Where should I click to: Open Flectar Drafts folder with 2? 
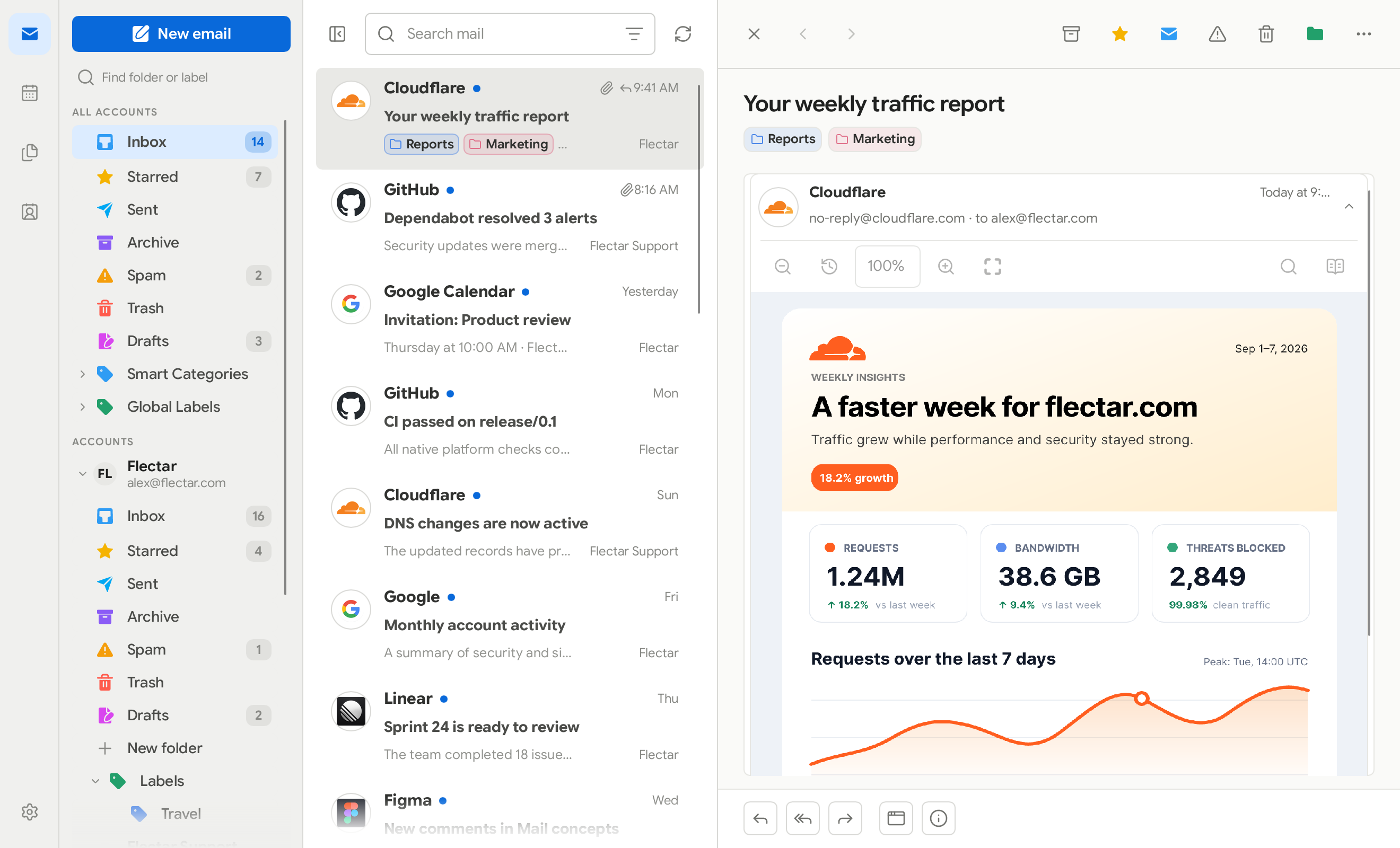[x=175, y=715]
